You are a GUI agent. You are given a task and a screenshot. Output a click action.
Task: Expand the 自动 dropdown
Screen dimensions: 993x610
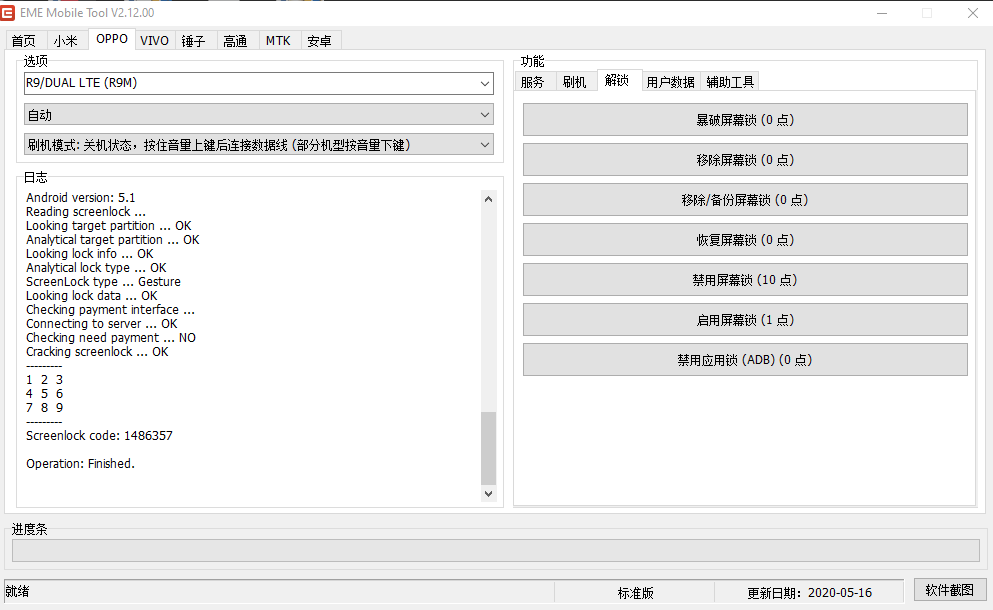click(x=258, y=115)
